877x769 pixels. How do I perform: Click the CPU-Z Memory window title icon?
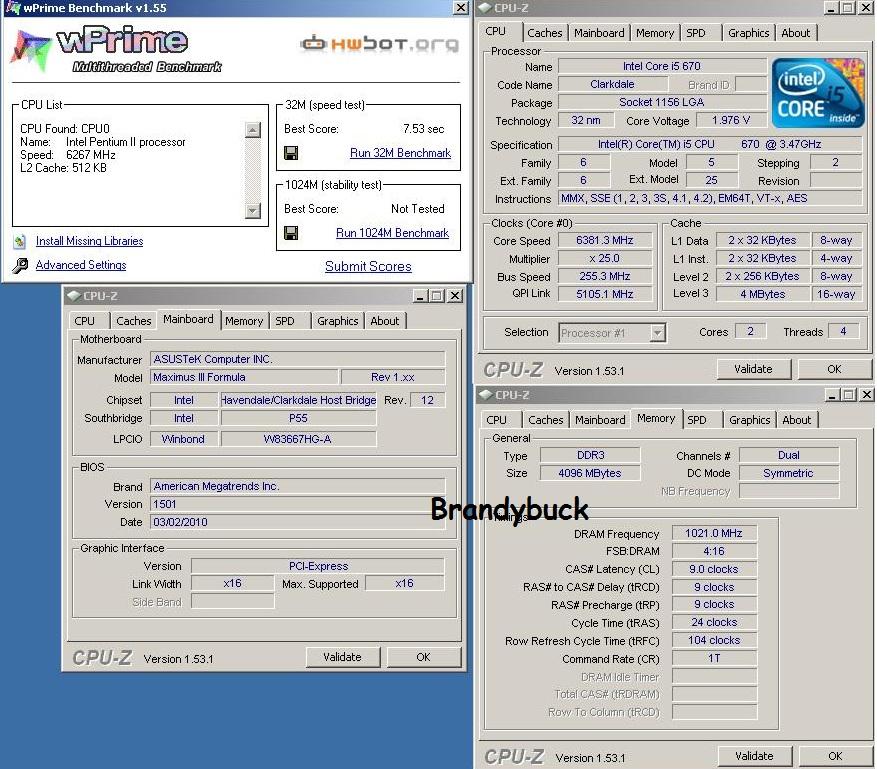(485, 395)
